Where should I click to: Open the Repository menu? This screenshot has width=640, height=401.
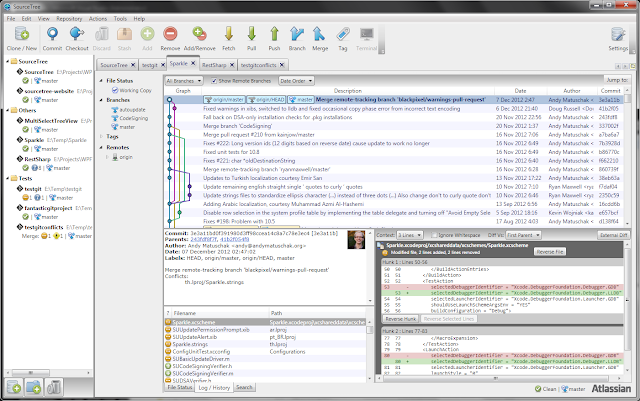[x=69, y=19]
